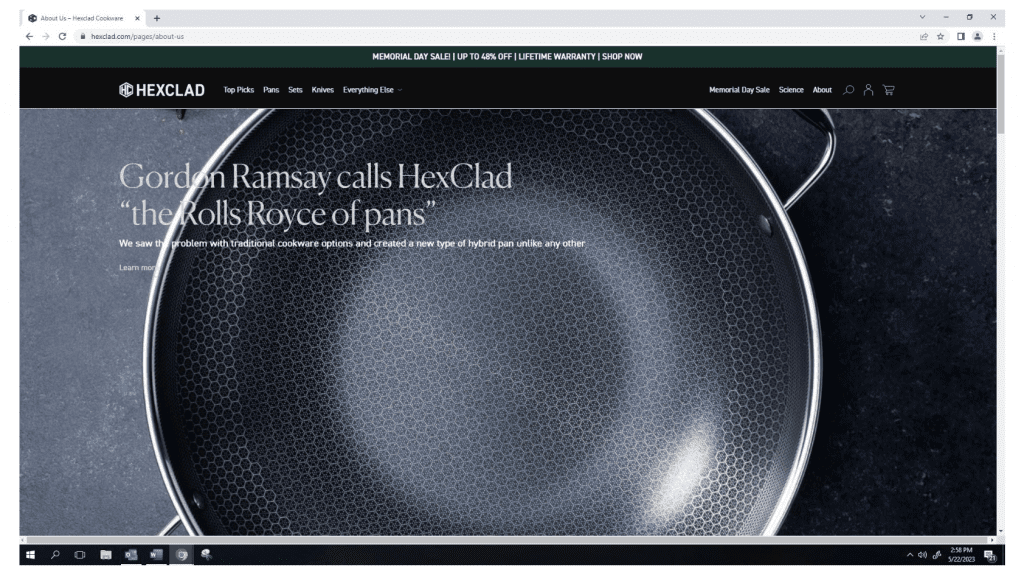
Task: Open the notification center icon
Action: [990, 556]
